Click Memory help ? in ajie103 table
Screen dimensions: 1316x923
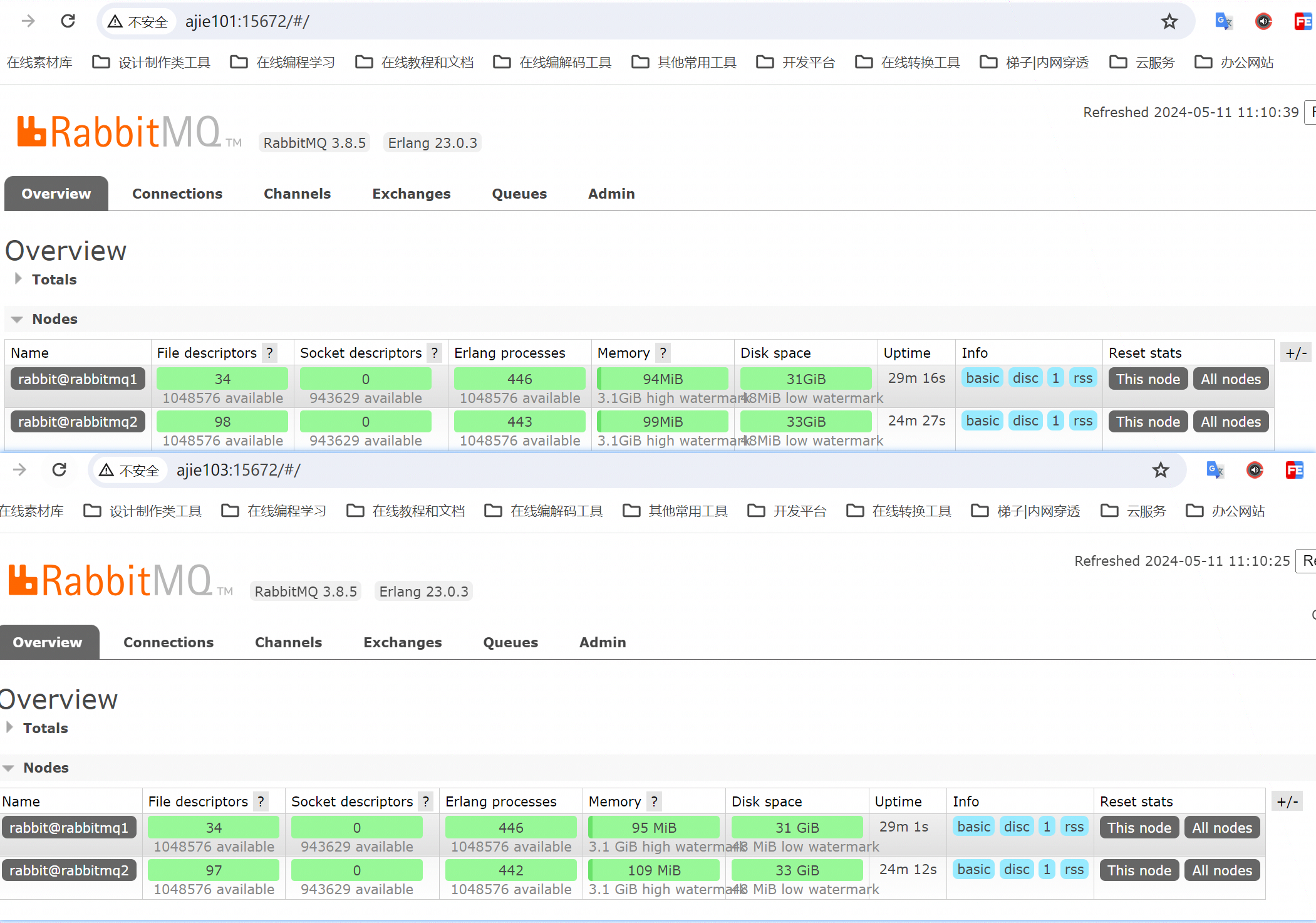point(654,801)
